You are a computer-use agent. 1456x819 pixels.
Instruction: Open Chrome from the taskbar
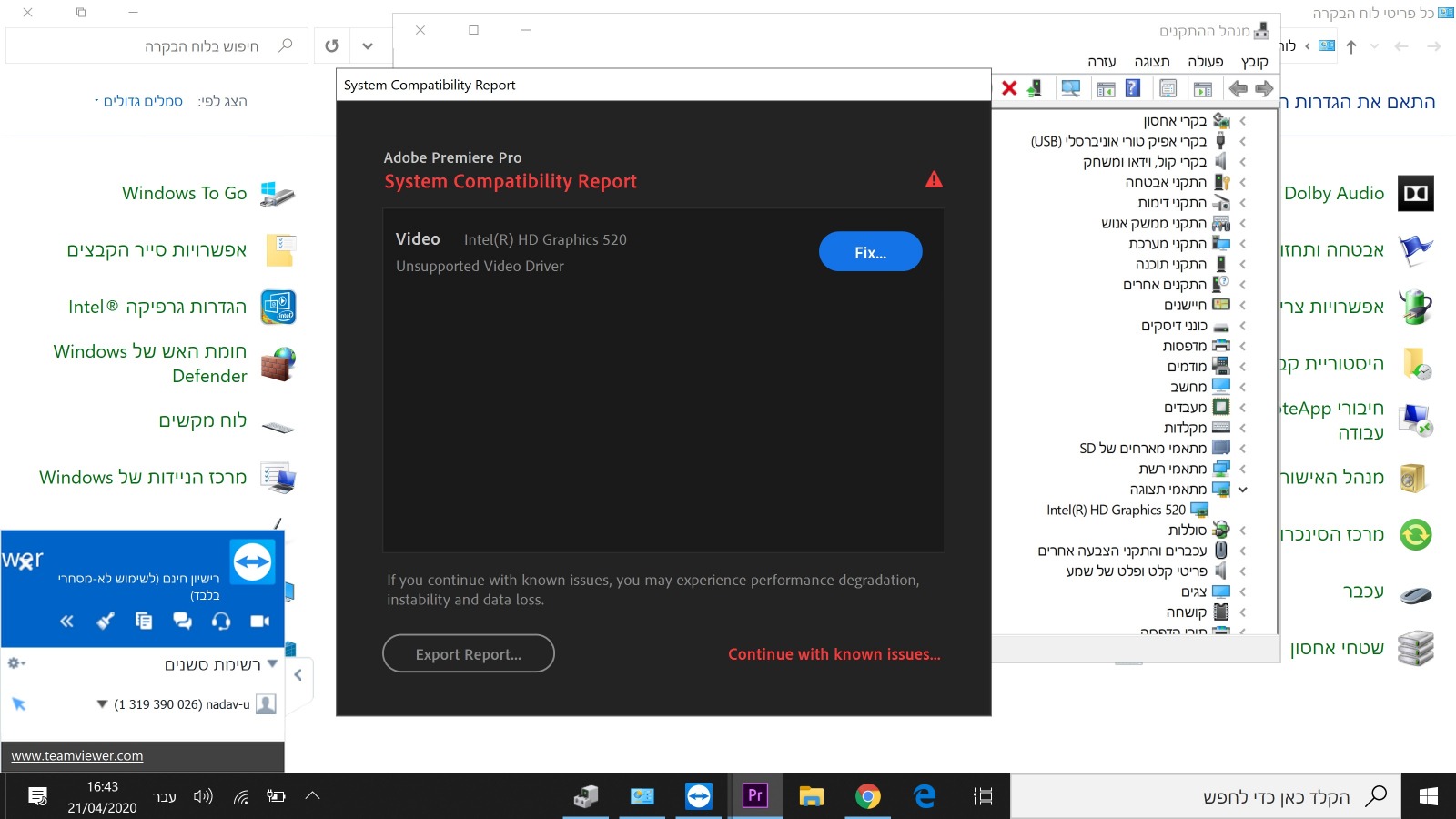868,796
